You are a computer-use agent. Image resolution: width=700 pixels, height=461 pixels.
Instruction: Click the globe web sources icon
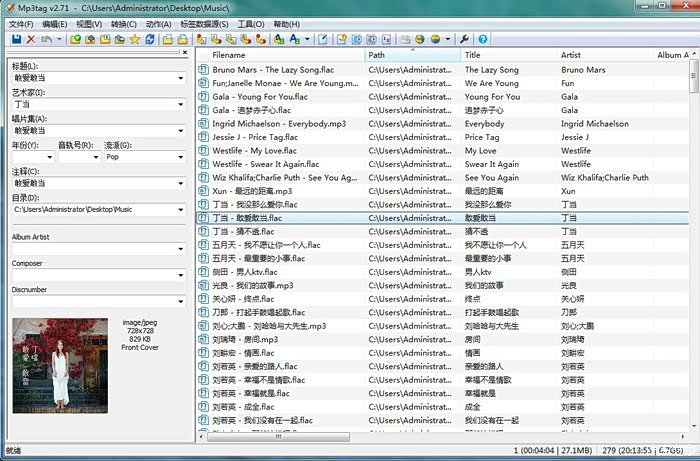(x=420, y=39)
